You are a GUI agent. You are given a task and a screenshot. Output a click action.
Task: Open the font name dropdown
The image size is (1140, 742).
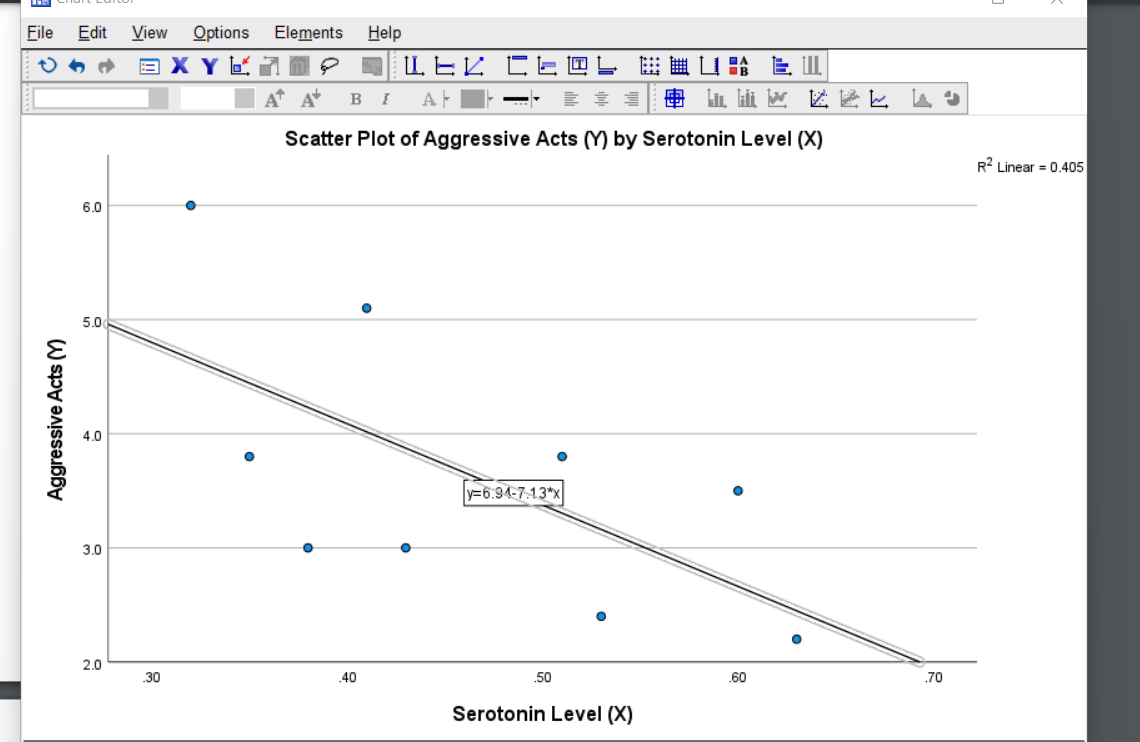158,98
